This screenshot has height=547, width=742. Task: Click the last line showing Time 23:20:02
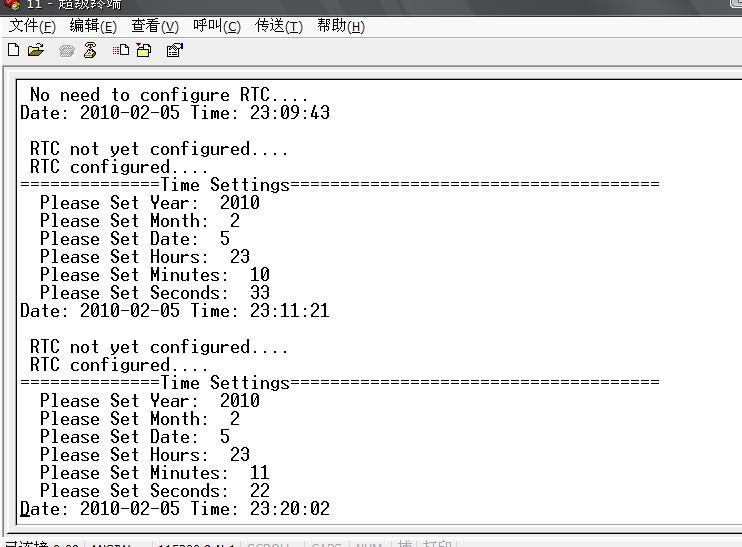[175, 509]
